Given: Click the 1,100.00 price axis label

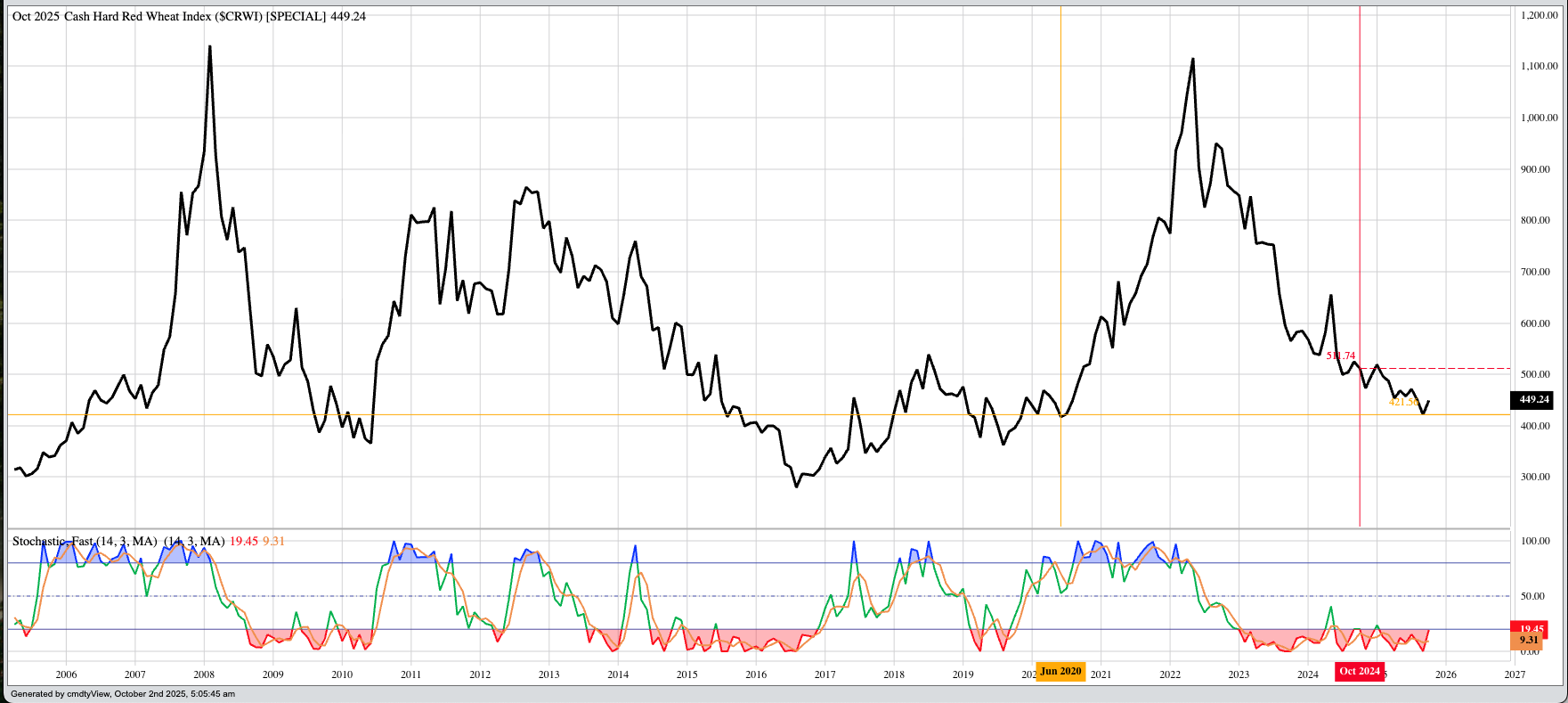Looking at the screenshot, I should [x=1540, y=66].
